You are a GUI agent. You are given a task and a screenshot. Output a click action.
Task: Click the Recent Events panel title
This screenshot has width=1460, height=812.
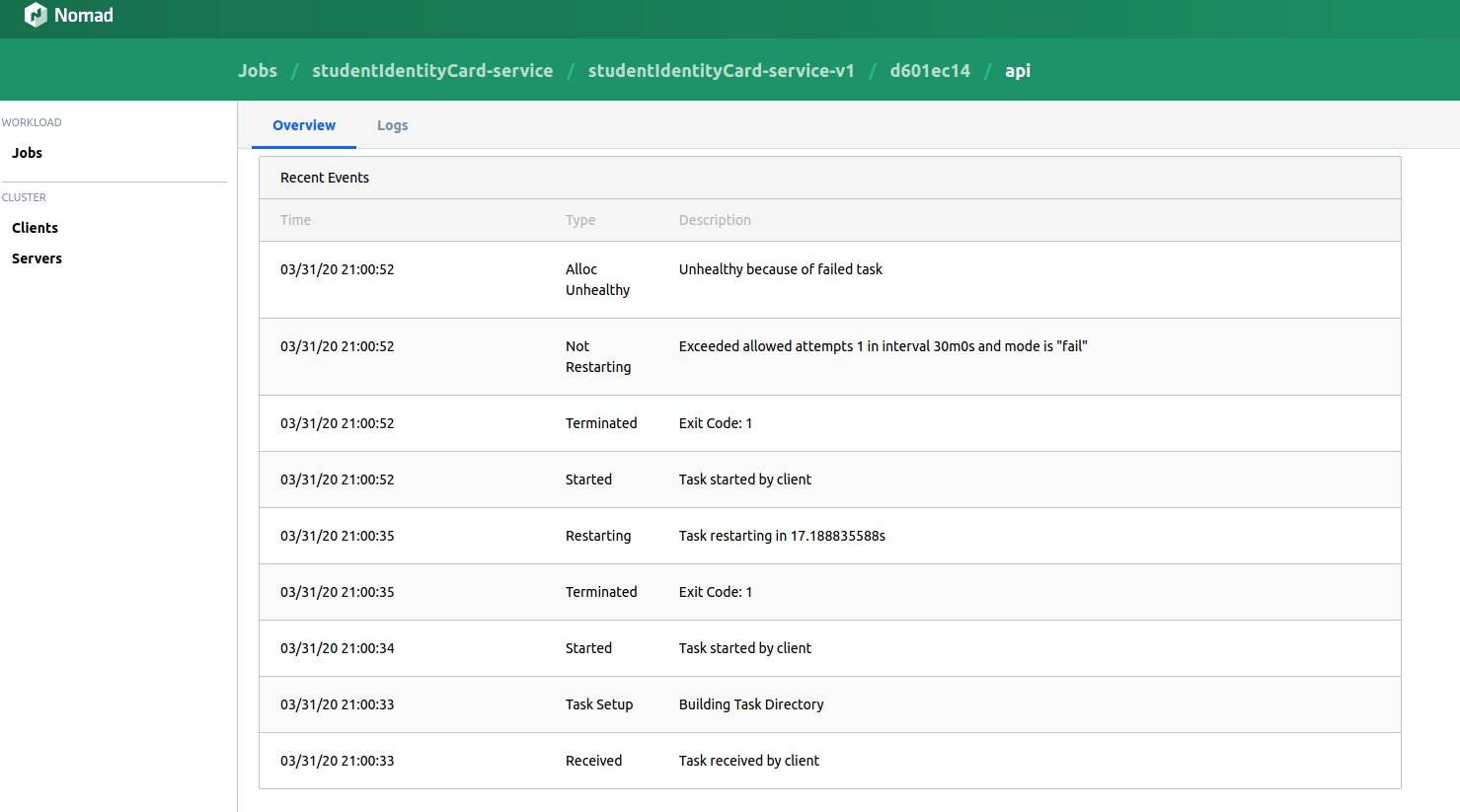click(x=325, y=177)
